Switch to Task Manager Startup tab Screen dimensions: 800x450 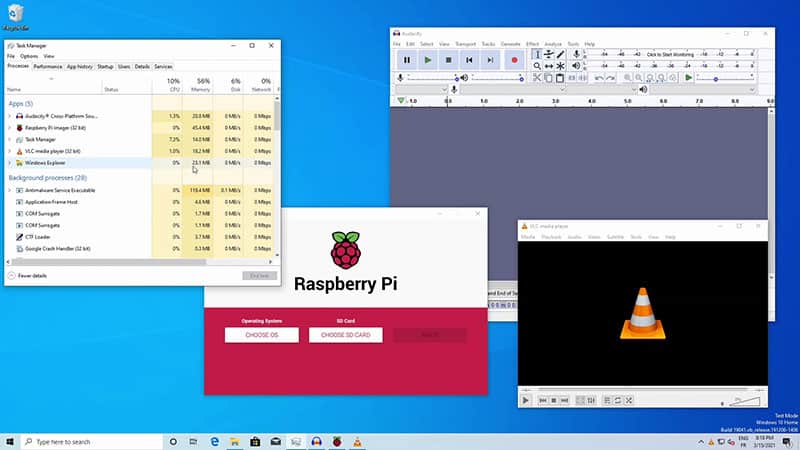pyautogui.click(x=105, y=67)
